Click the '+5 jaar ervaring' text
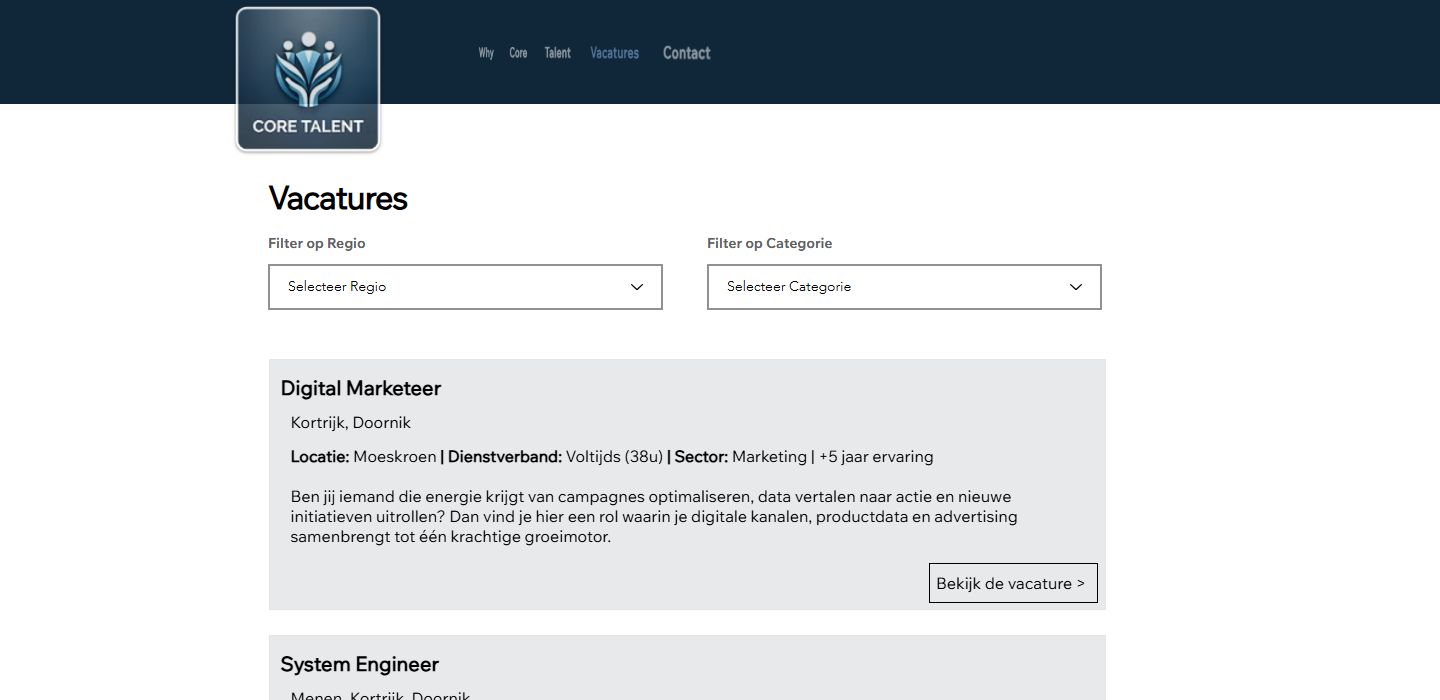Viewport: 1440px width, 700px height. [876, 456]
